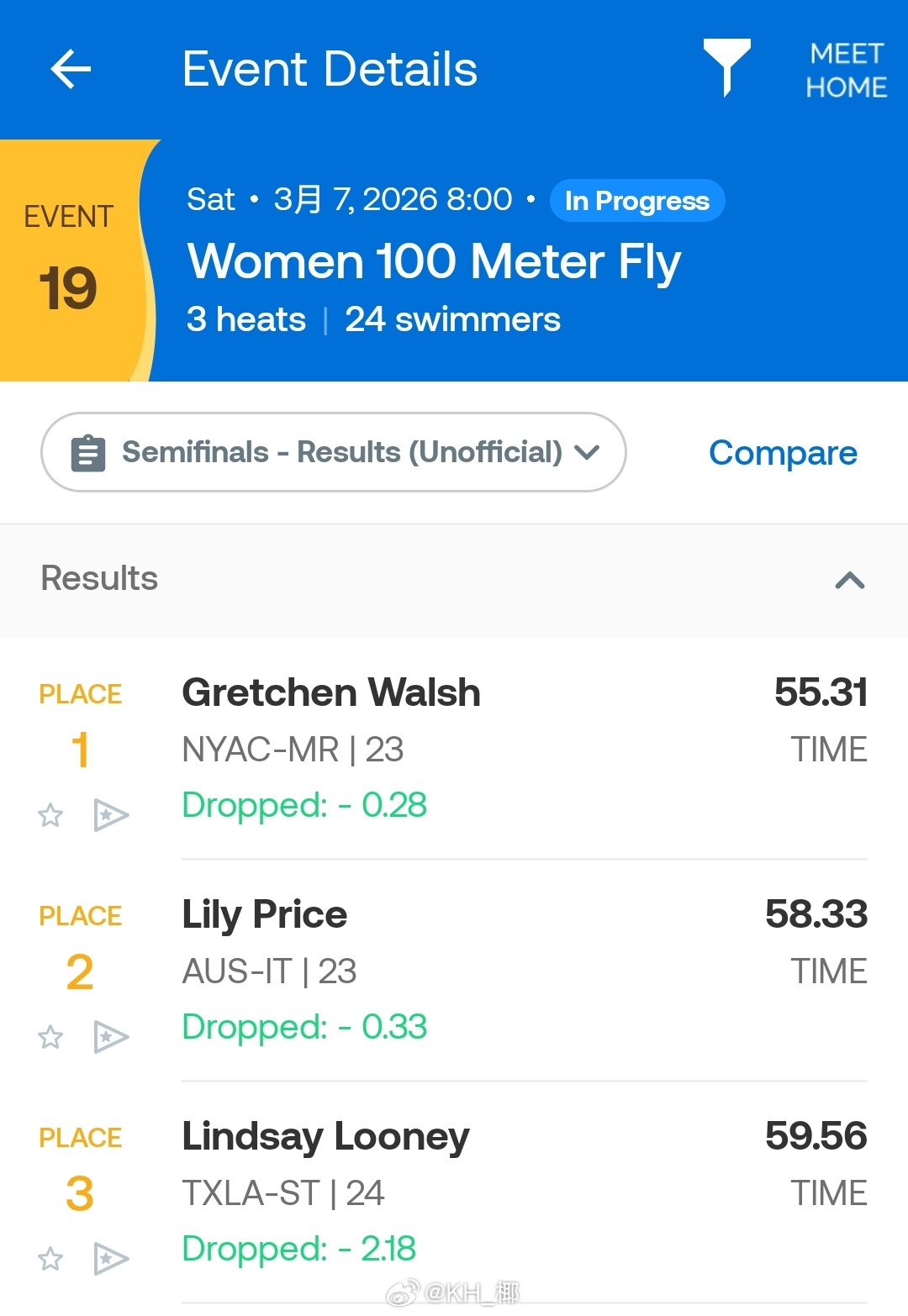Viewport: 908px width, 1316px height.
Task: Favorite Lily Price with star
Action: 50,1036
